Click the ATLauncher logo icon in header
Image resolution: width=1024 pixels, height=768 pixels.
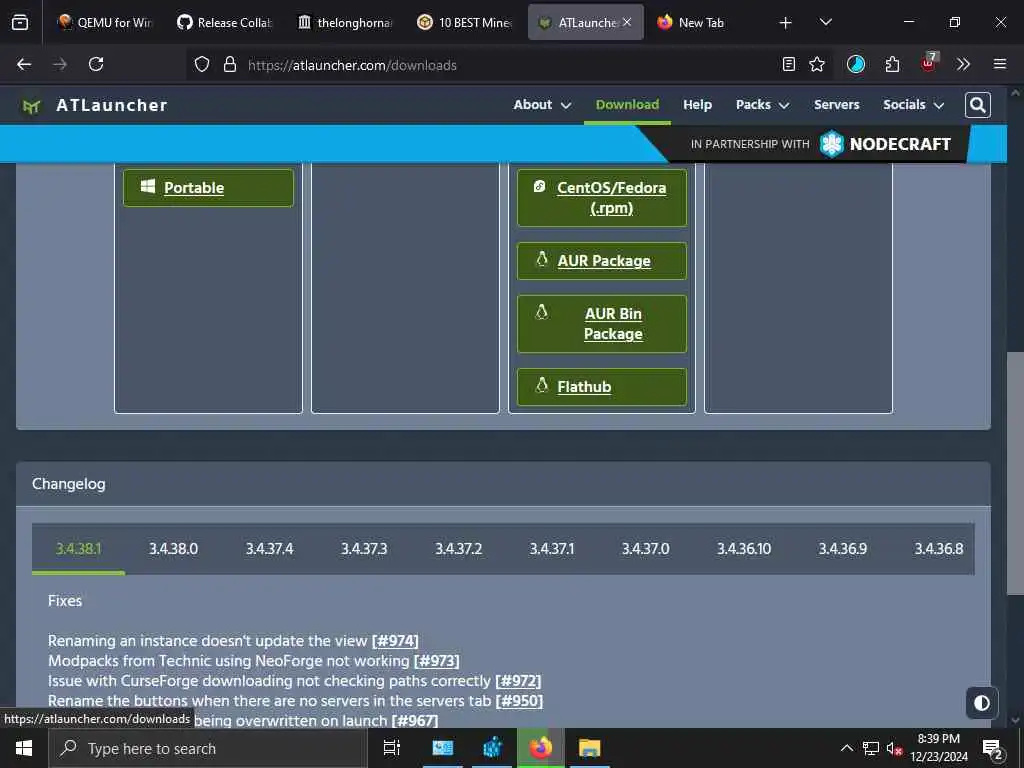point(31,105)
